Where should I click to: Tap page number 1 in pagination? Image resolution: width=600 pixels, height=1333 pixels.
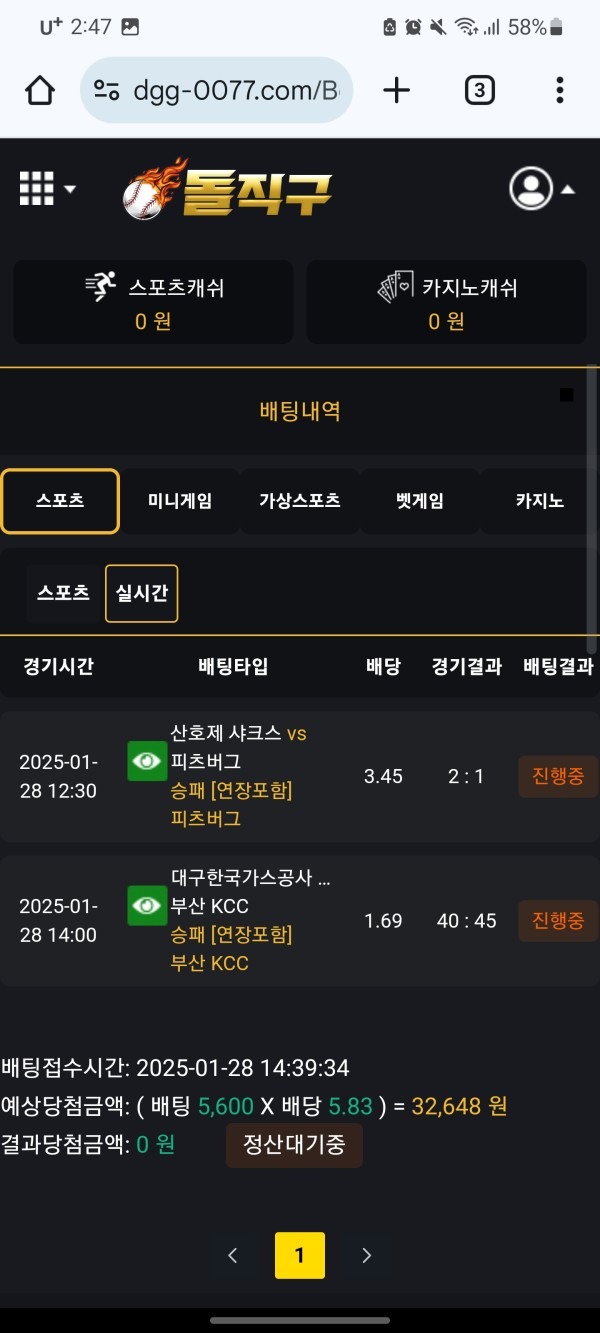point(299,1255)
